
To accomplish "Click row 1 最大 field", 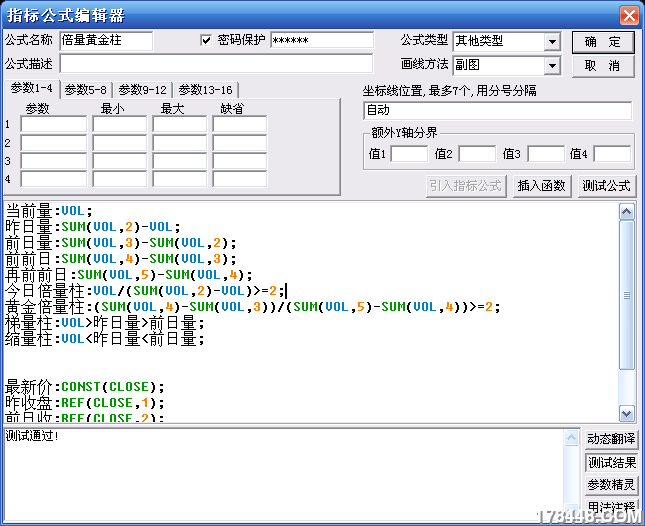I will (180, 124).
